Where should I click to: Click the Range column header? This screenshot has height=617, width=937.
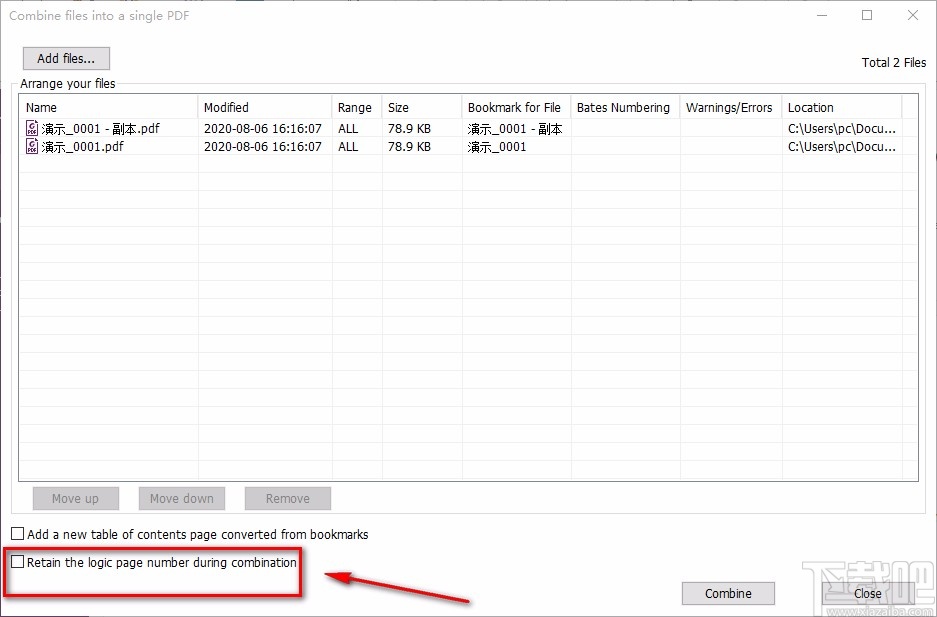(x=355, y=107)
